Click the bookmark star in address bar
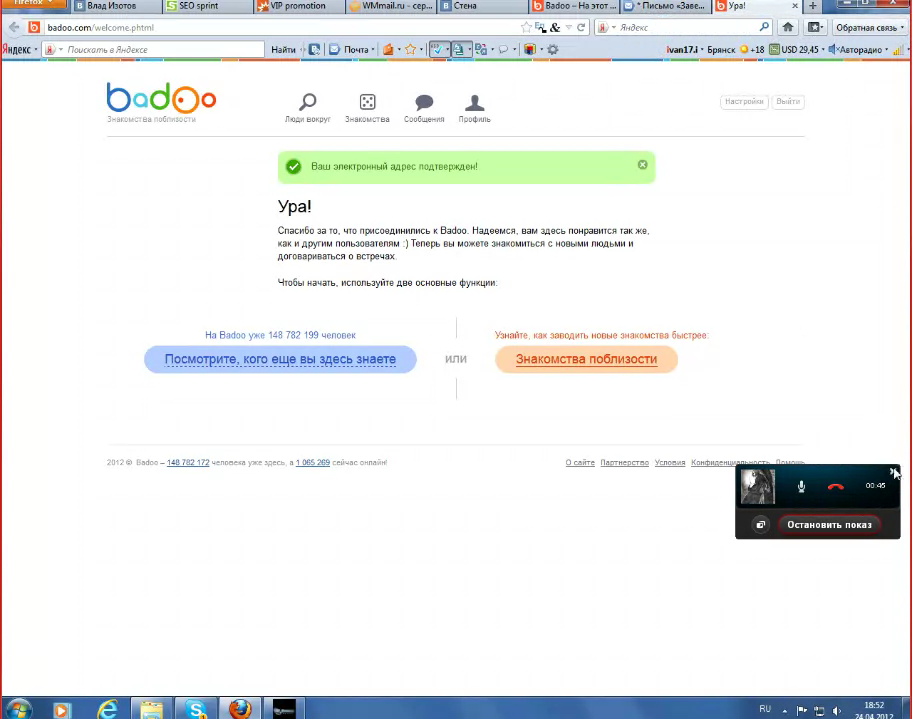The height and width of the screenshot is (720, 912). click(526, 27)
